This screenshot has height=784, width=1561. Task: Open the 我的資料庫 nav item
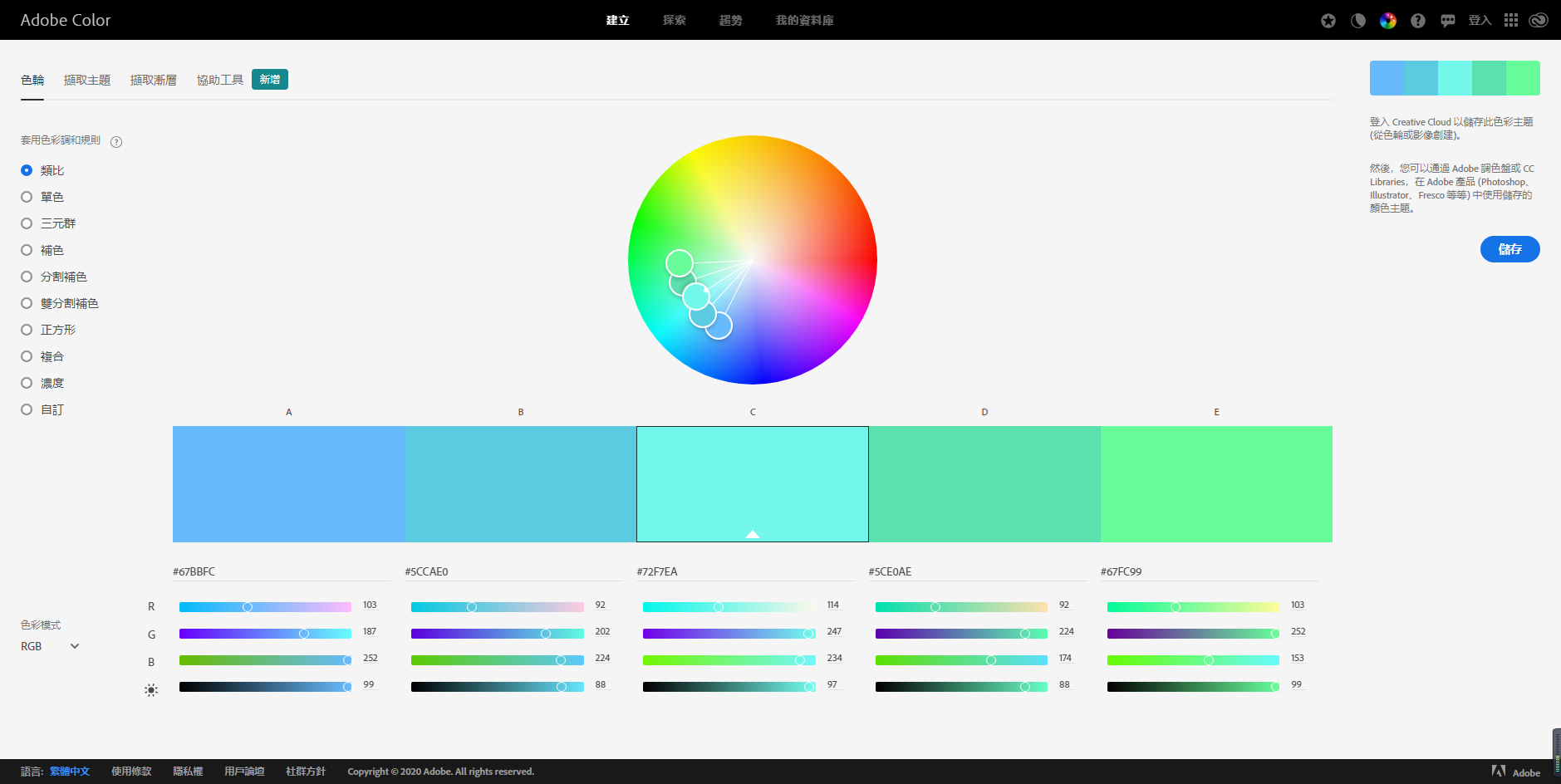pos(805,20)
